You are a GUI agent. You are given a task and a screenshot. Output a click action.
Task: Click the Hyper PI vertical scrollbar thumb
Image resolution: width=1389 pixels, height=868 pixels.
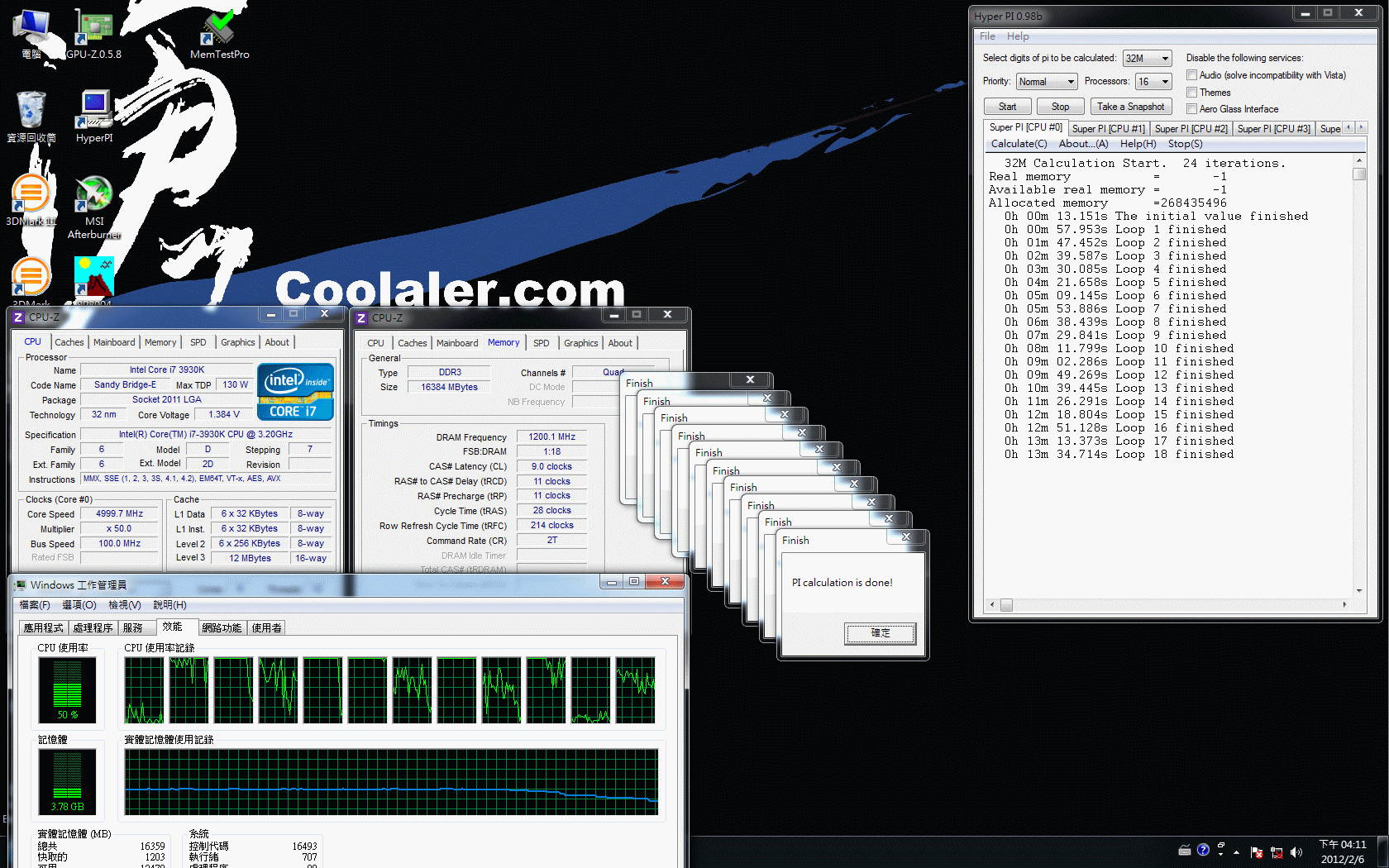(1358, 174)
